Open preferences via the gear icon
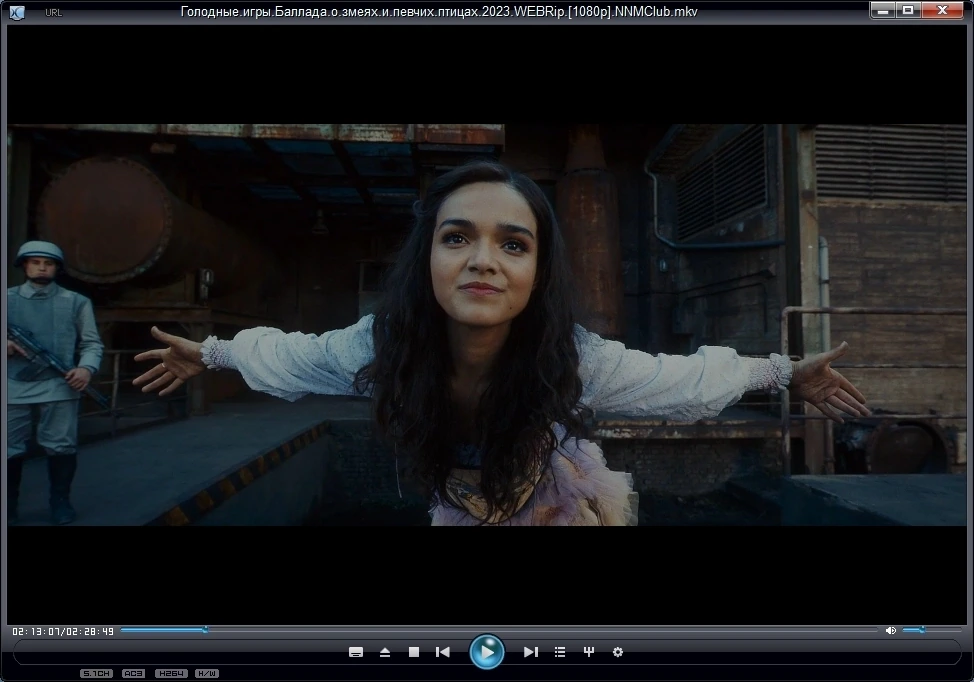 [617, 652]
